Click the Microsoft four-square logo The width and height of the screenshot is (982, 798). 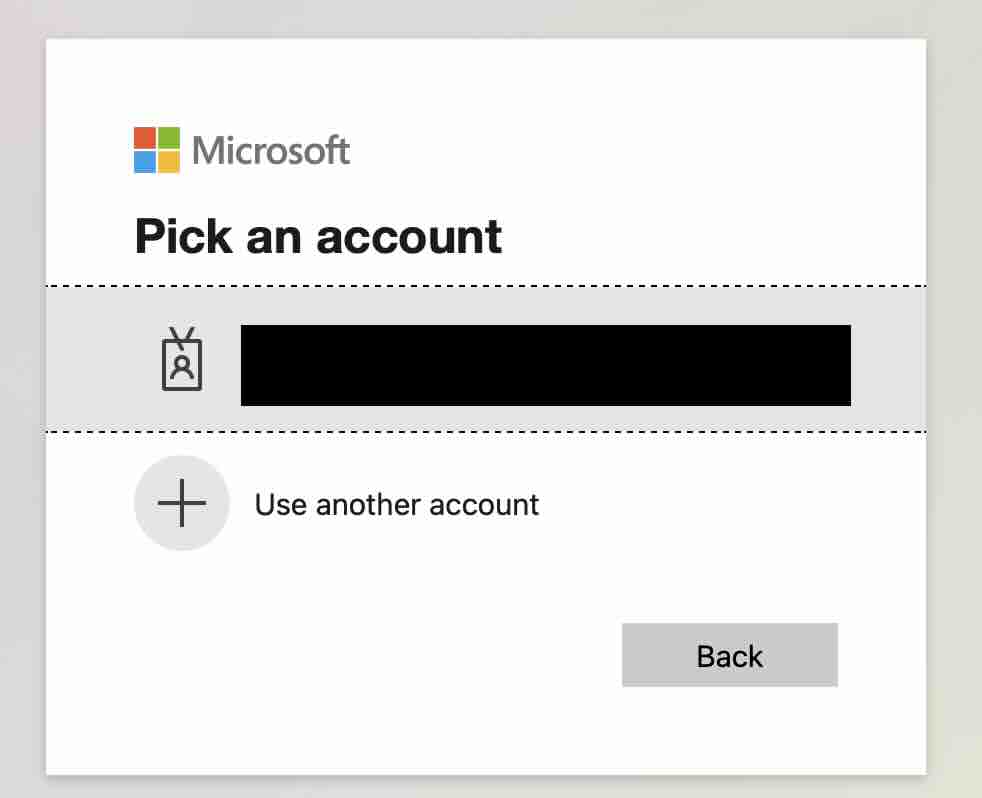(x=155, y=151)
